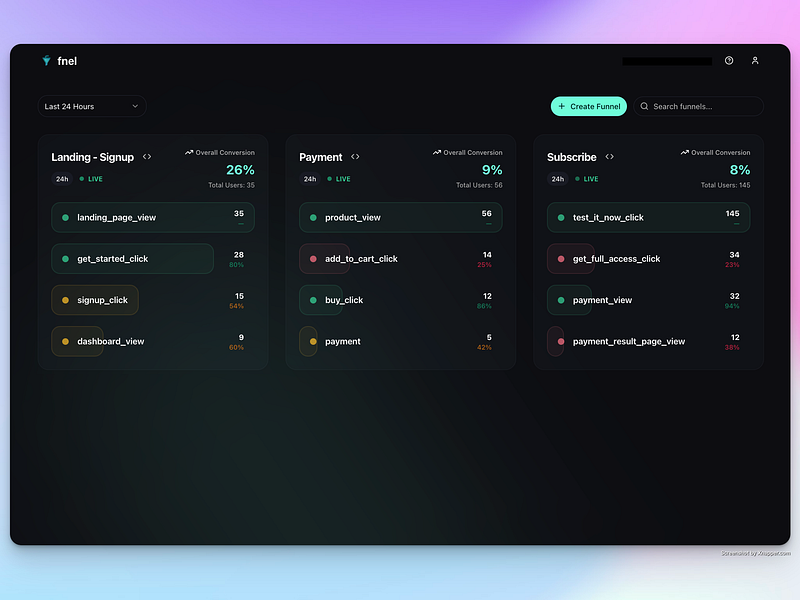Click the 8% overall conversion value
This screenshot has width=800, height=600.
tap(740, 170)
